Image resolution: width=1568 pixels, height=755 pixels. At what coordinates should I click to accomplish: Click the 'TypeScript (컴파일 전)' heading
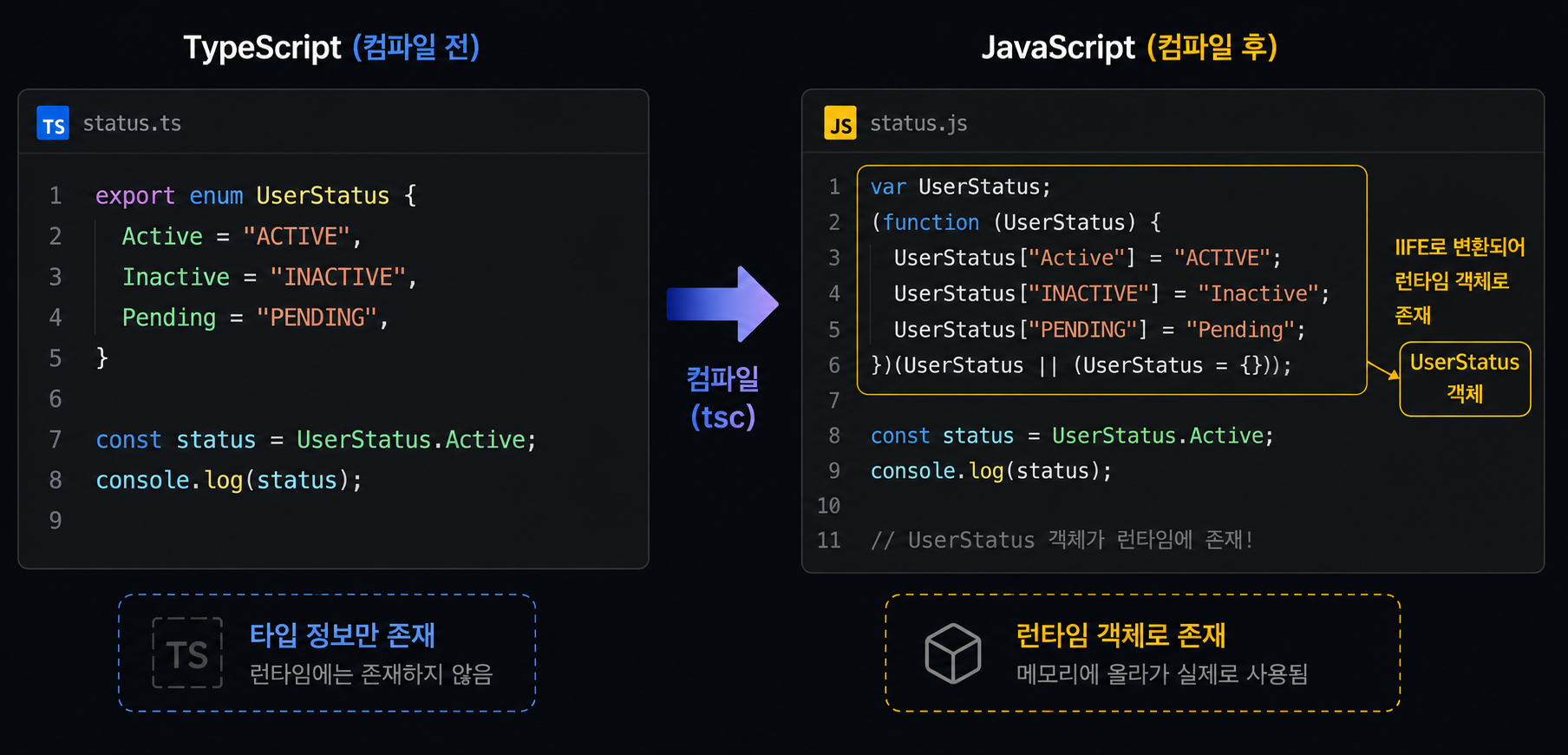(331, 47)
